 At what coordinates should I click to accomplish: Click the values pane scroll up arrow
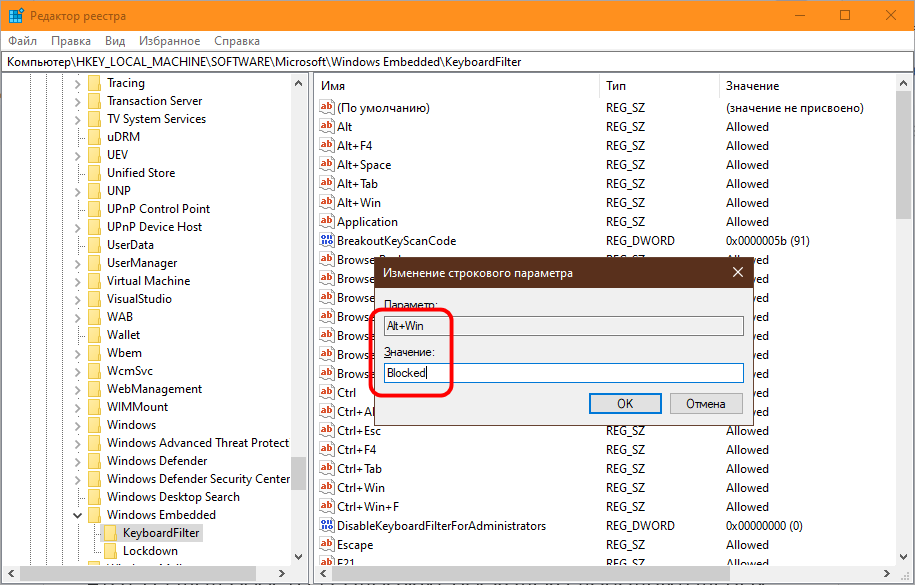904,83
